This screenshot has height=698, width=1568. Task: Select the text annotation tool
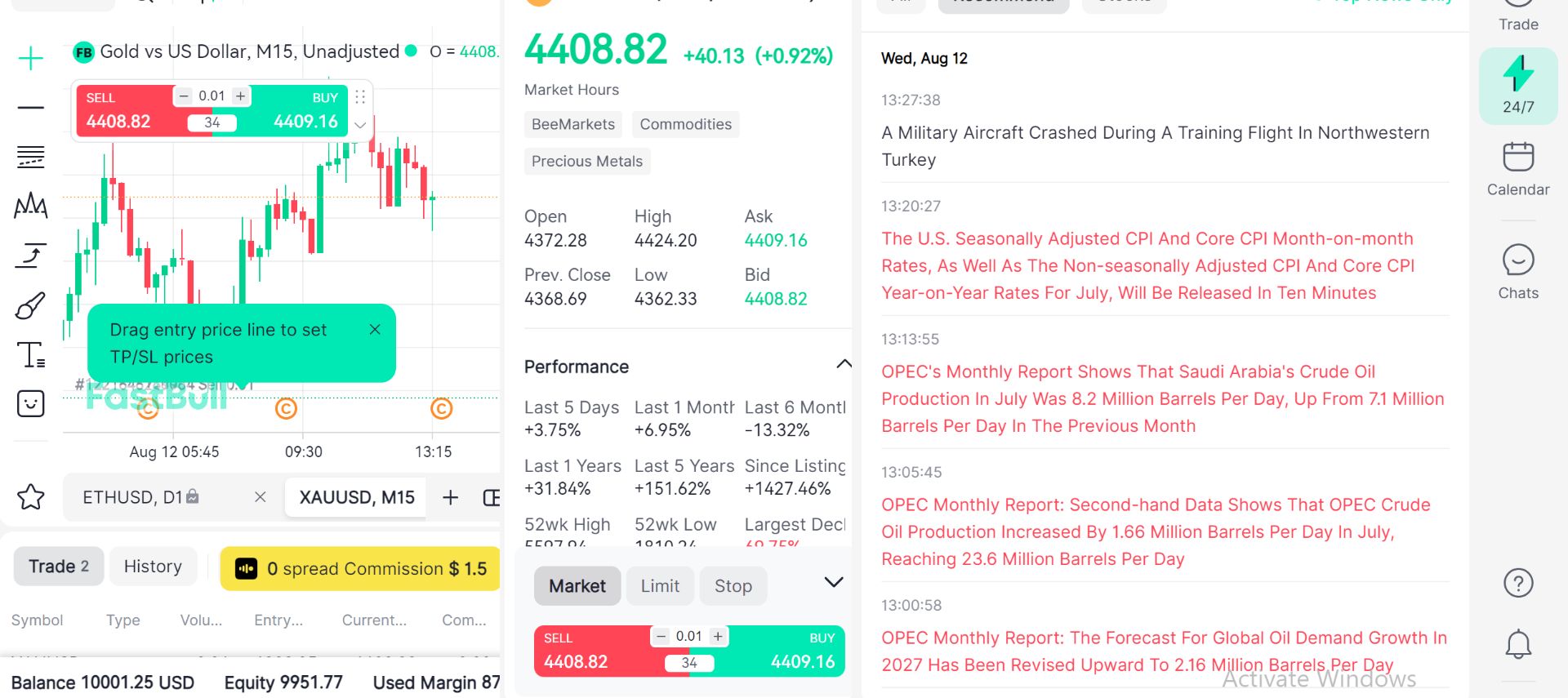[30, 355]
